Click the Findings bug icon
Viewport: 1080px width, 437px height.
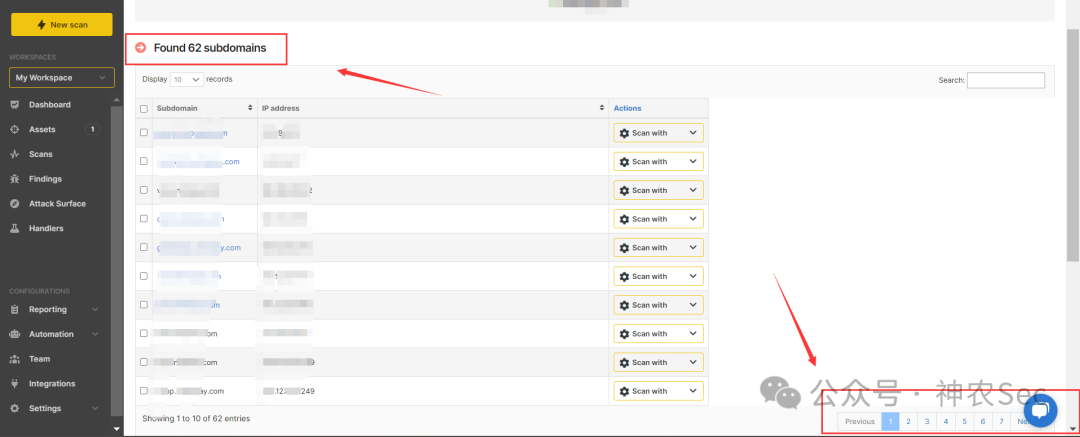coord(14,179)
